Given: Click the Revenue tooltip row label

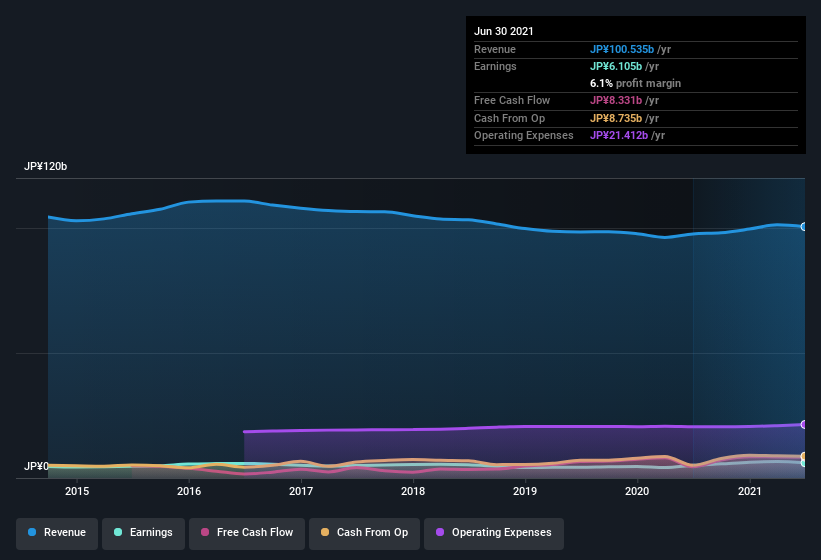Looking at the screenshot, I should tap(495, 49).
